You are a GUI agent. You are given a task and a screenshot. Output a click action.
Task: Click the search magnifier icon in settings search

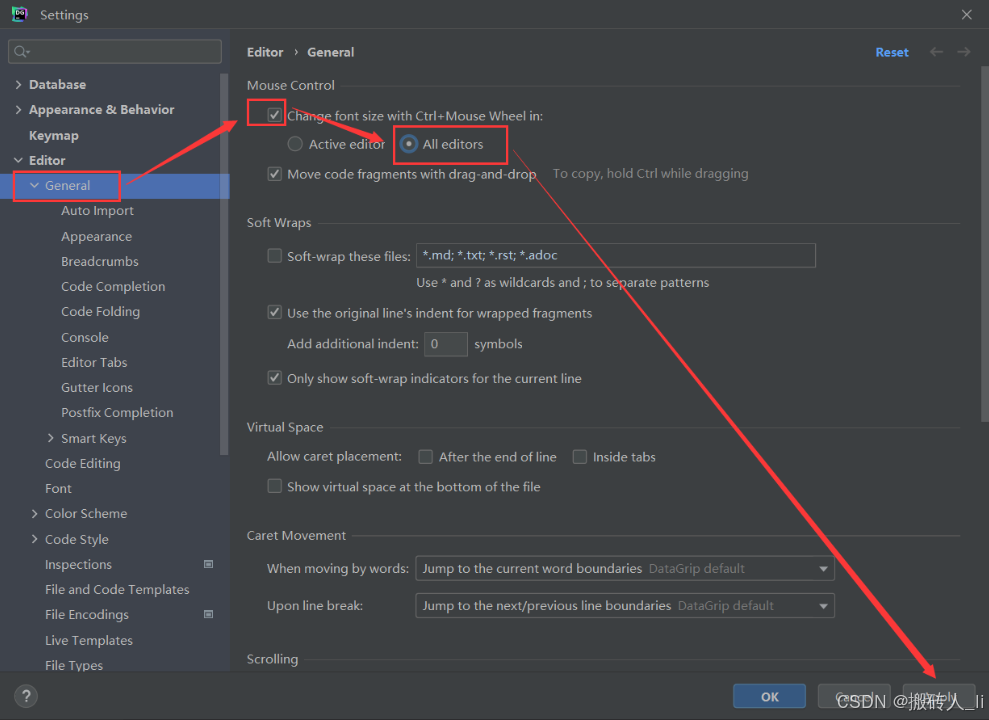(x=21, y=52)
